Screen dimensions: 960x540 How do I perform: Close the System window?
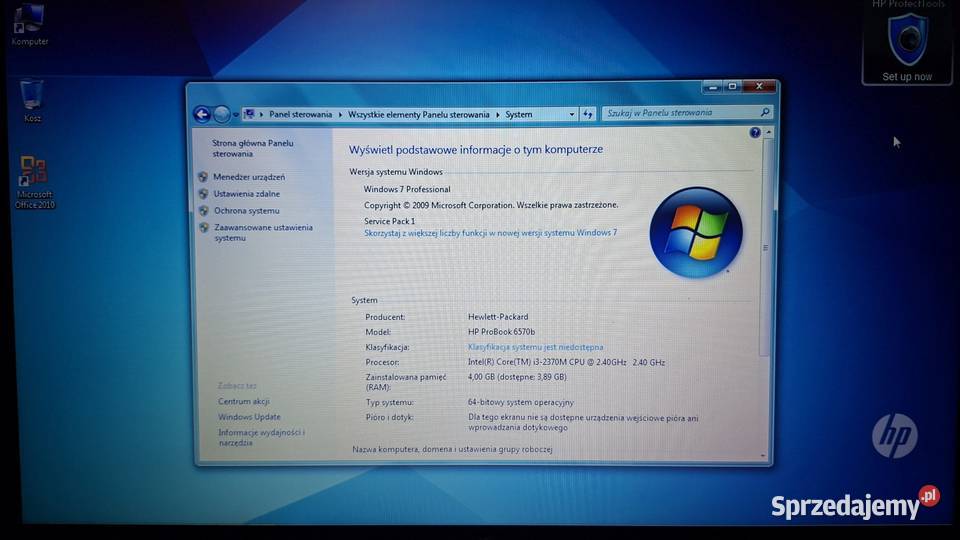[760, 86]
